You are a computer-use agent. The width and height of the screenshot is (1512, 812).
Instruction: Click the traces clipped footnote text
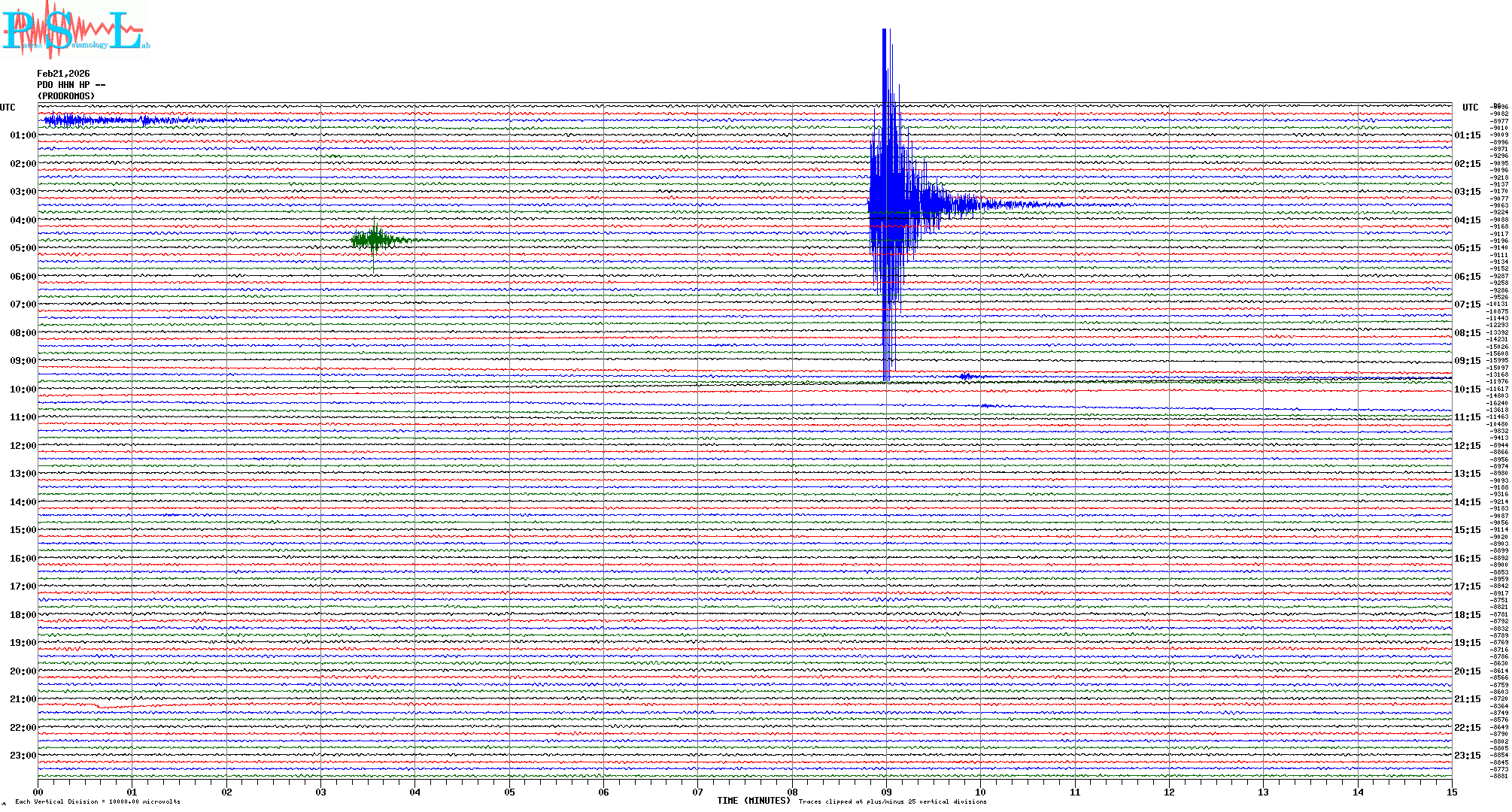pyautogui.click(x=892, y=801)
